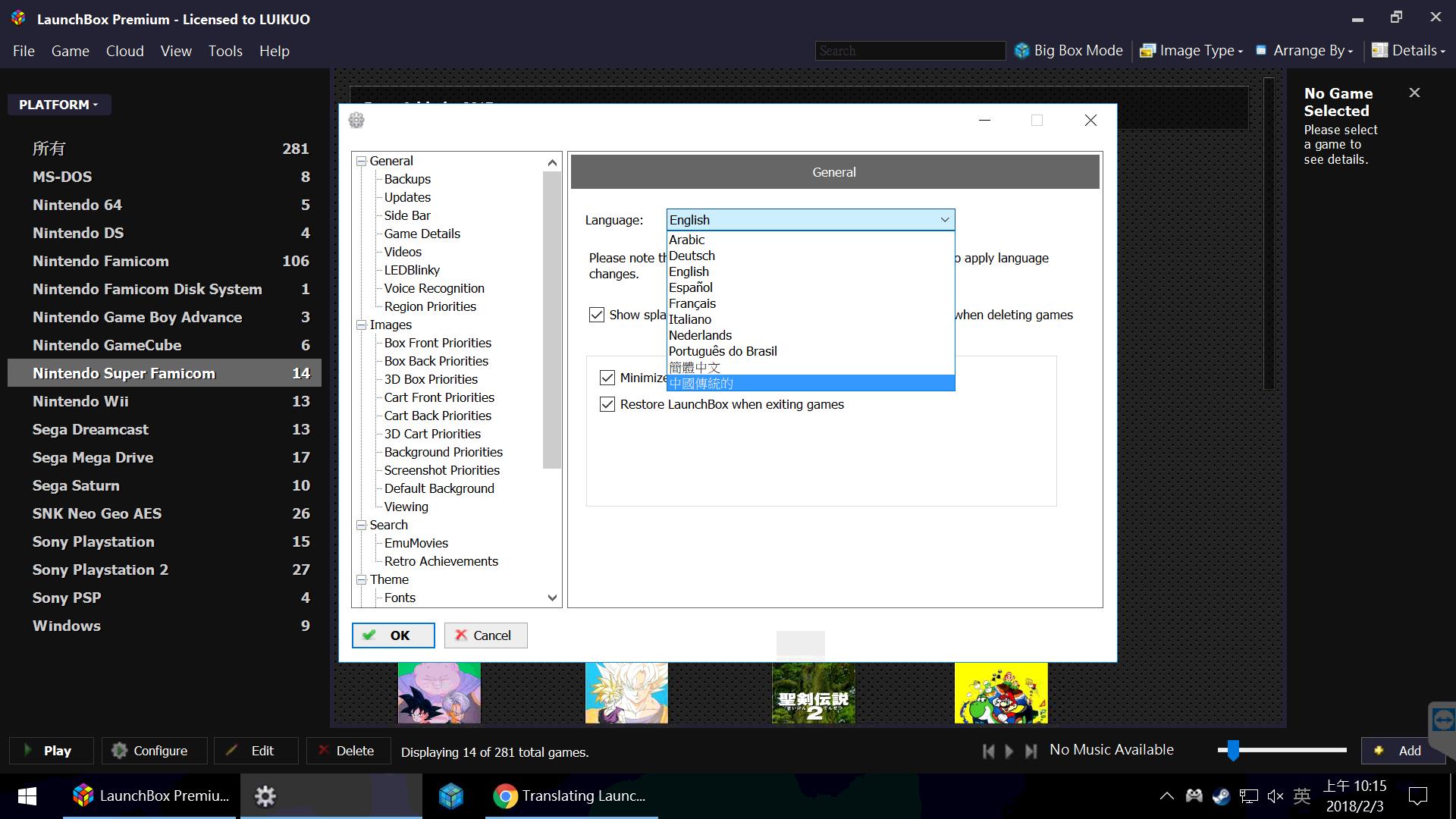The height and width of the screenshot is (819, 1456).
Task: Select Sony Playstation 2 platform
Action: tap(165, 570)
